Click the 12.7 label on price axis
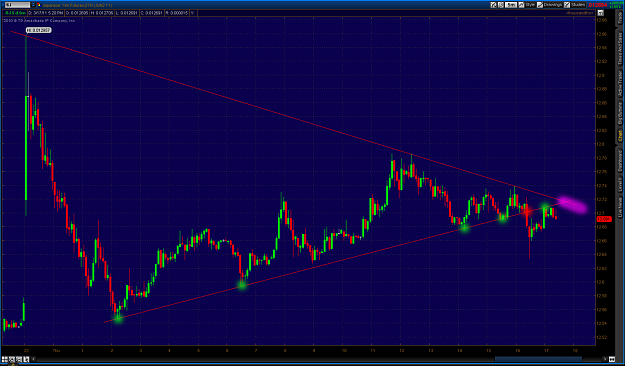This screenshot has width=625, height=366. tap(601, 213)
